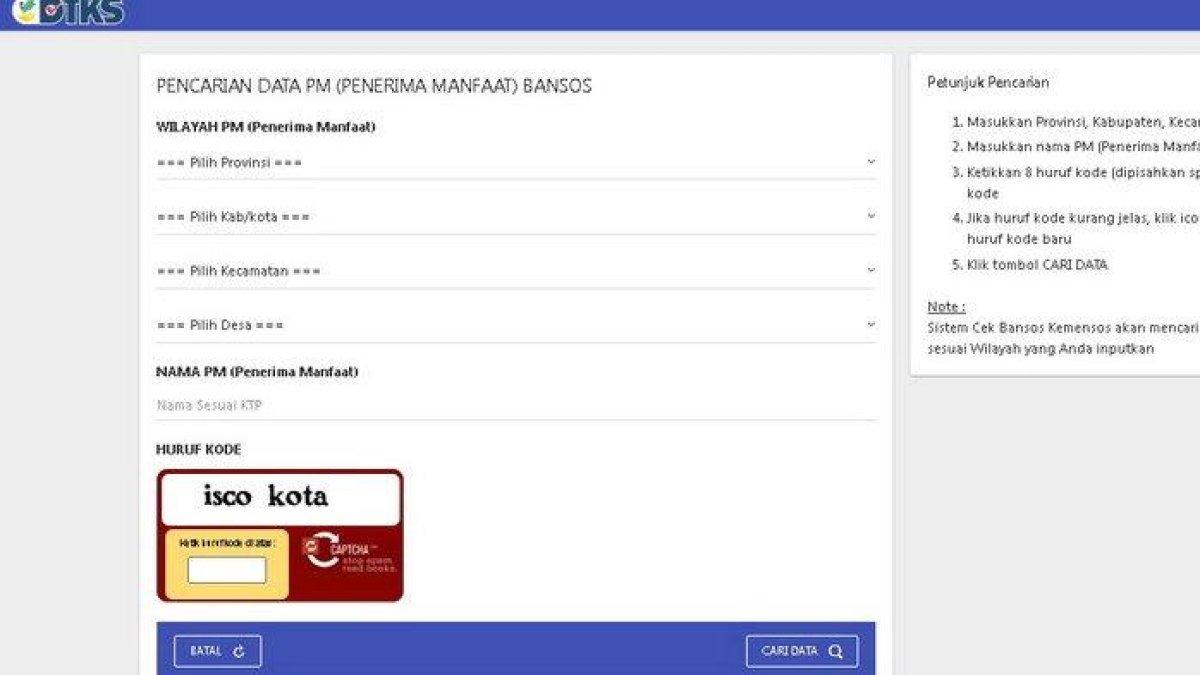
Task: Click the PENCARIAN DATA PM page title
Action: coord(373,86)
